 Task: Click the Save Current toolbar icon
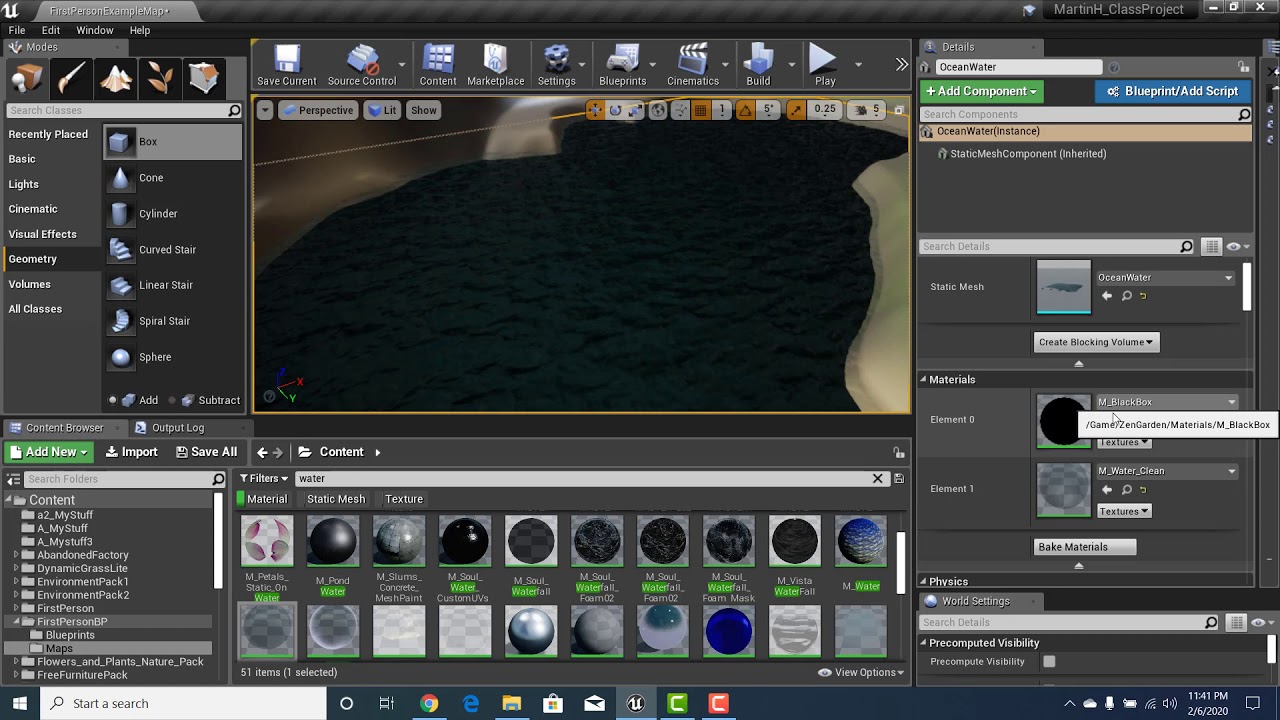point(287,66)
